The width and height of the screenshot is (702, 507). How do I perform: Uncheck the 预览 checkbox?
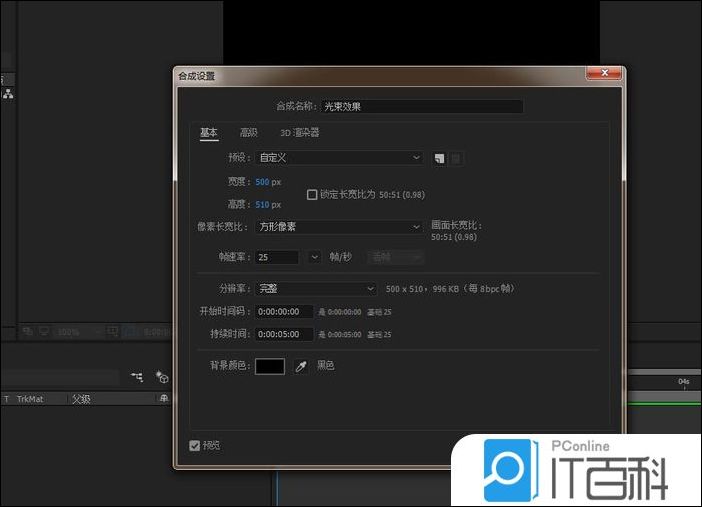point(194,446)
